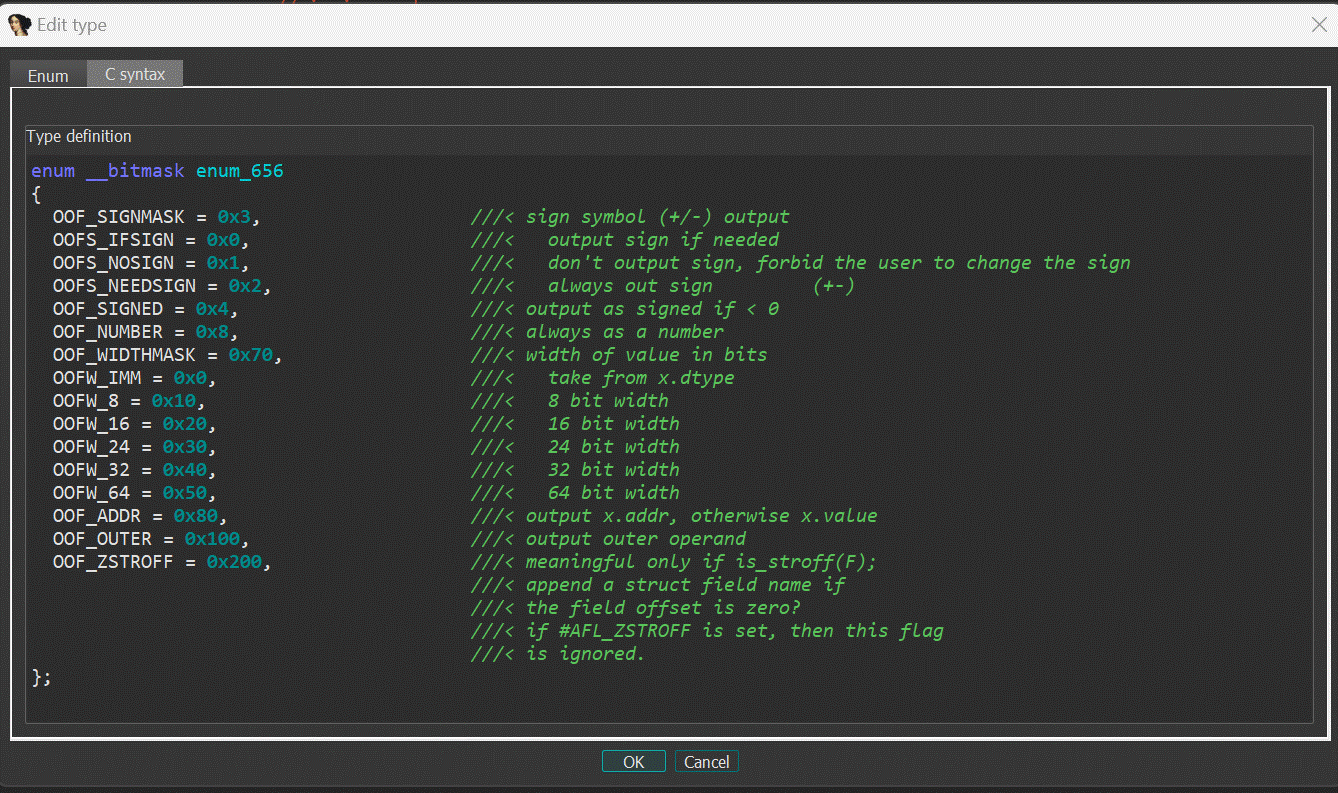This screenshot has height=793, width=1338.
Task: Click the enum_656 type name
Action: click(239, 171)
